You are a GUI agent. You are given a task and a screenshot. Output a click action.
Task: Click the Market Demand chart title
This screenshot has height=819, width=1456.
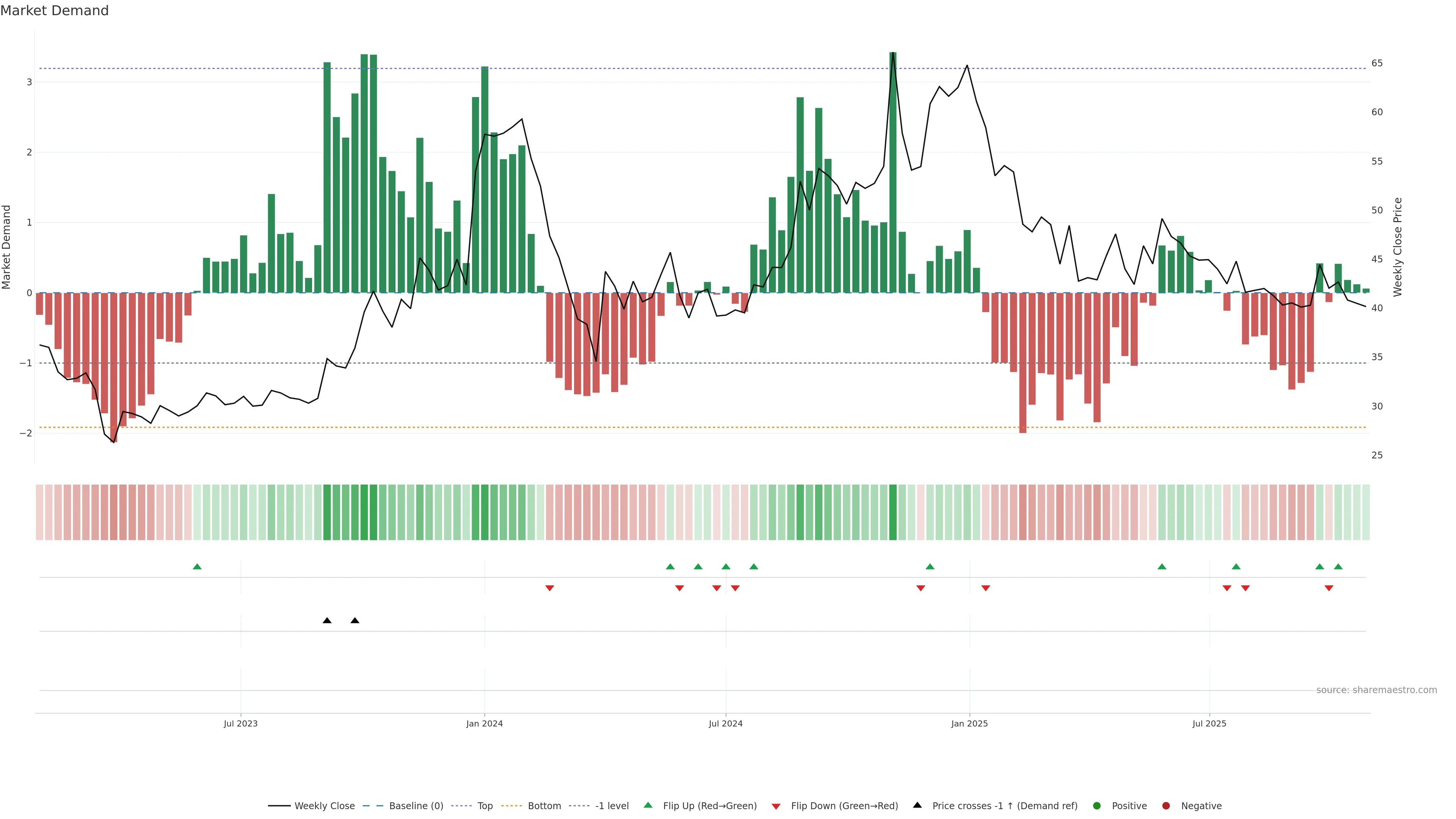pos(54,11)
